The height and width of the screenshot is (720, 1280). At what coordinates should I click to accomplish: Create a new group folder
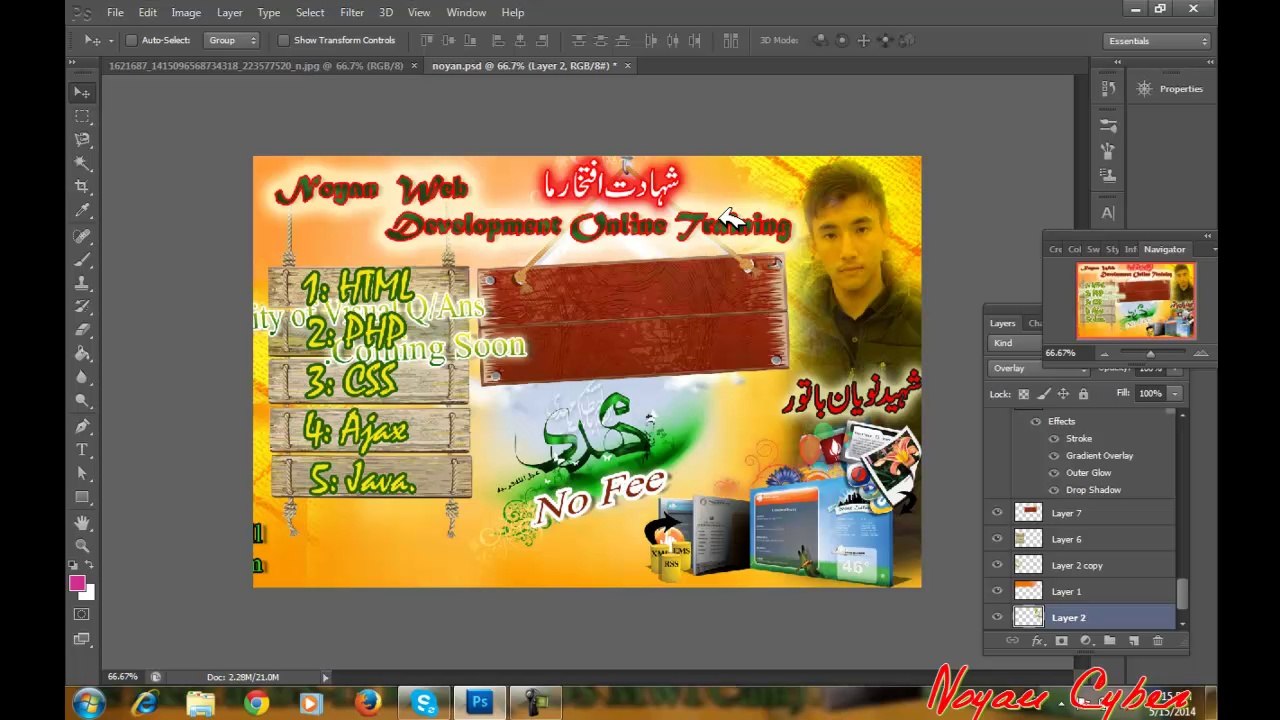tap(1109, 641)
